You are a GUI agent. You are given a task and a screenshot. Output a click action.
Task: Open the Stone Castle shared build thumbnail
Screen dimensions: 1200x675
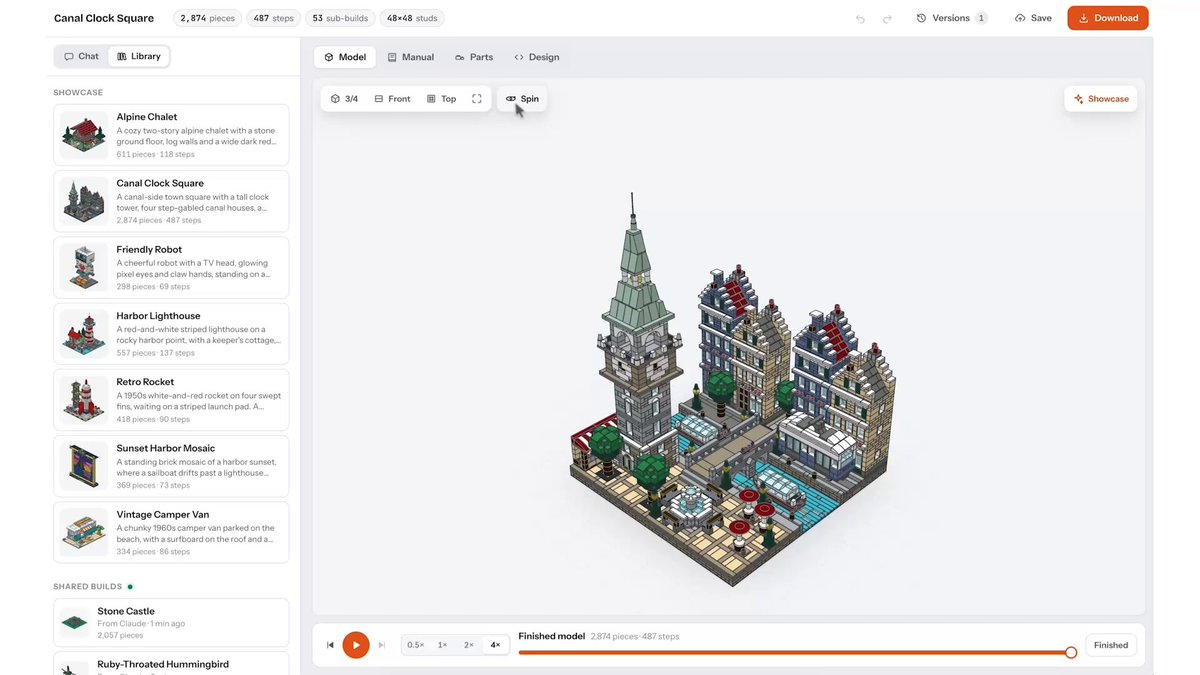point(75,622)
